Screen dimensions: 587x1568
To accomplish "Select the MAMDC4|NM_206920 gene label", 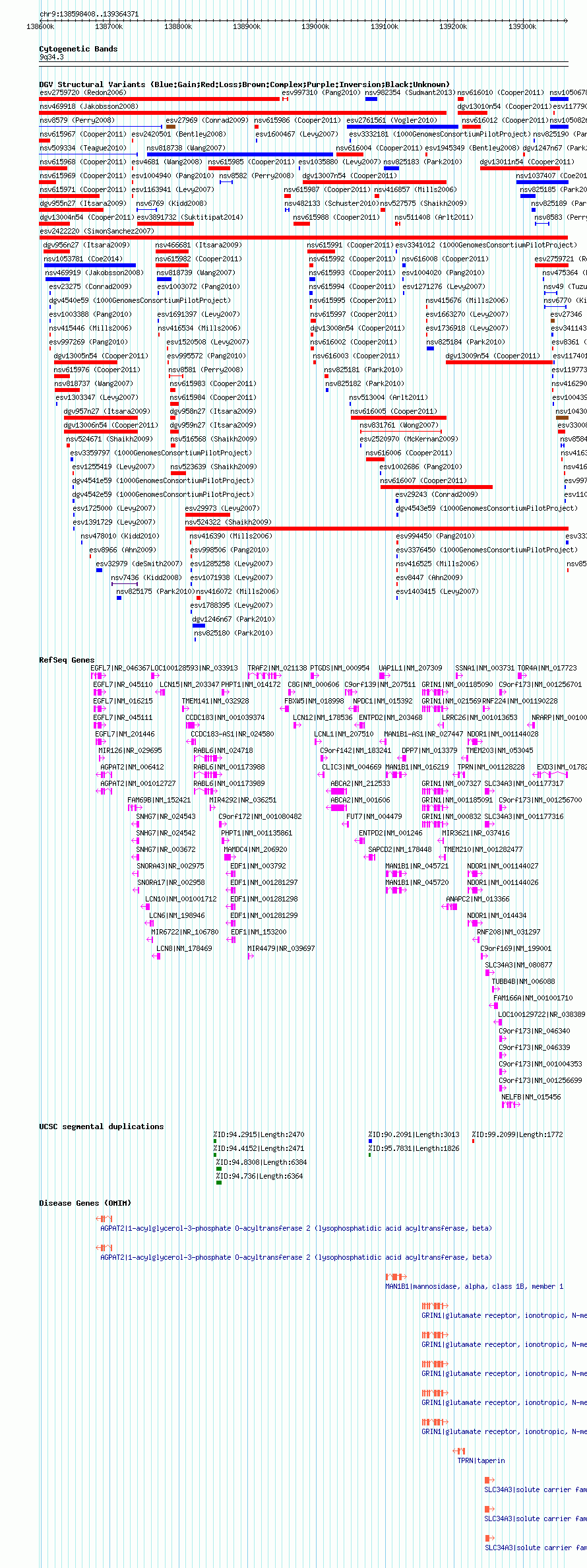I will pos(256,849).
